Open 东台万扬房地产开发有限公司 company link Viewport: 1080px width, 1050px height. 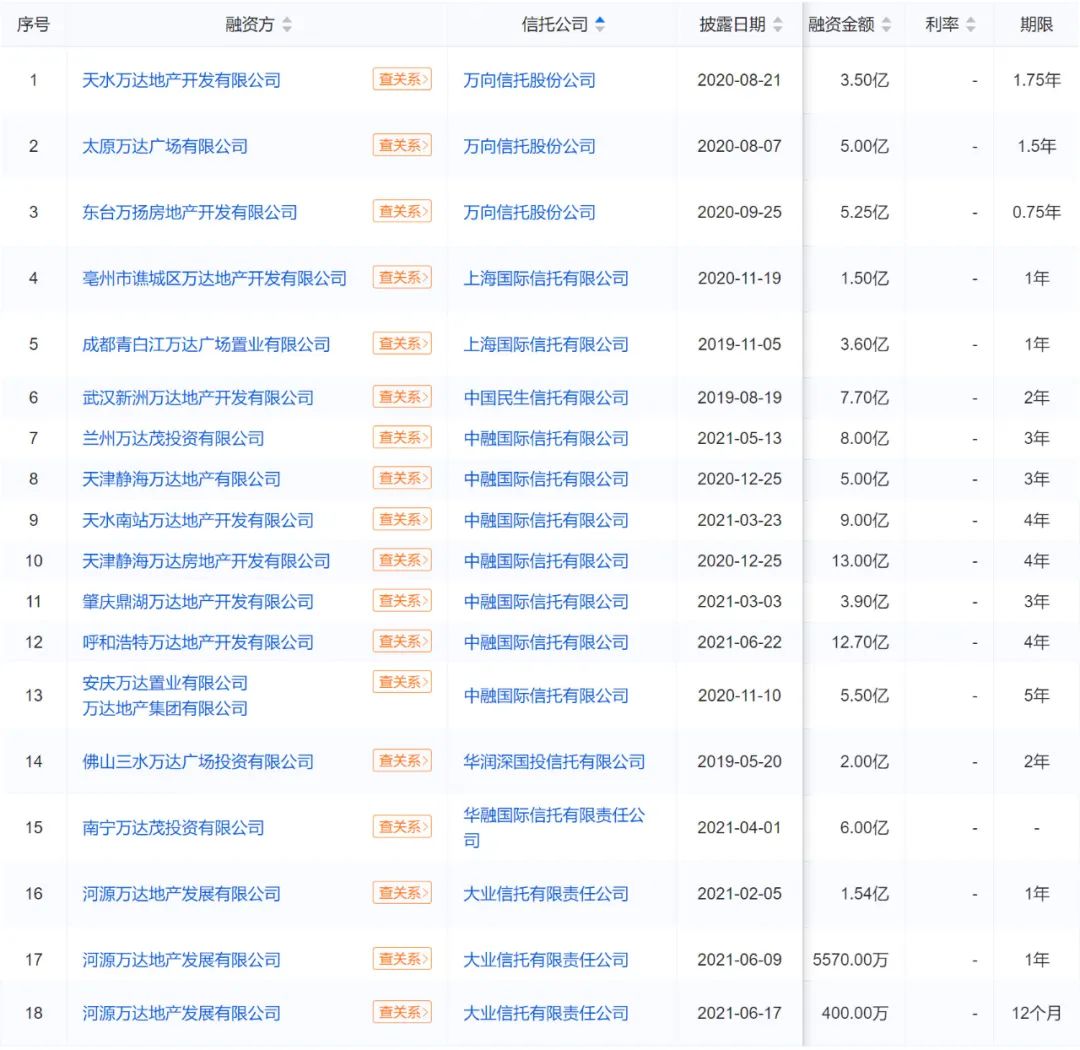[x=189, y=212]
